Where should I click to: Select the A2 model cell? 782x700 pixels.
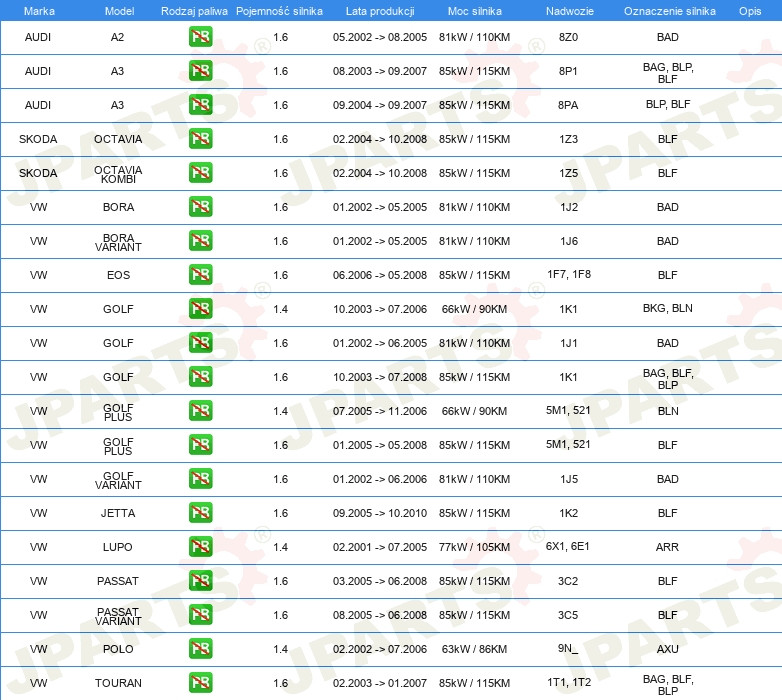(x=117, y=37)
